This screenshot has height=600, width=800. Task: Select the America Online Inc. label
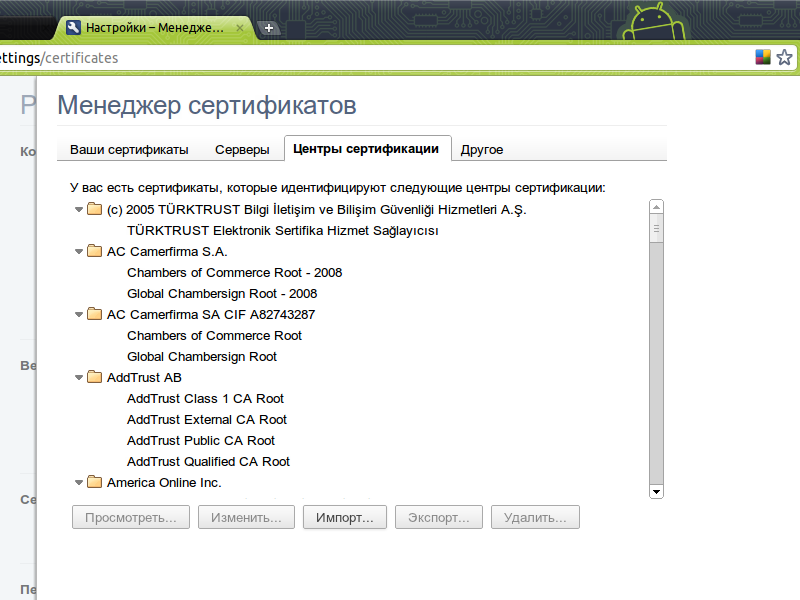point(164,483)
